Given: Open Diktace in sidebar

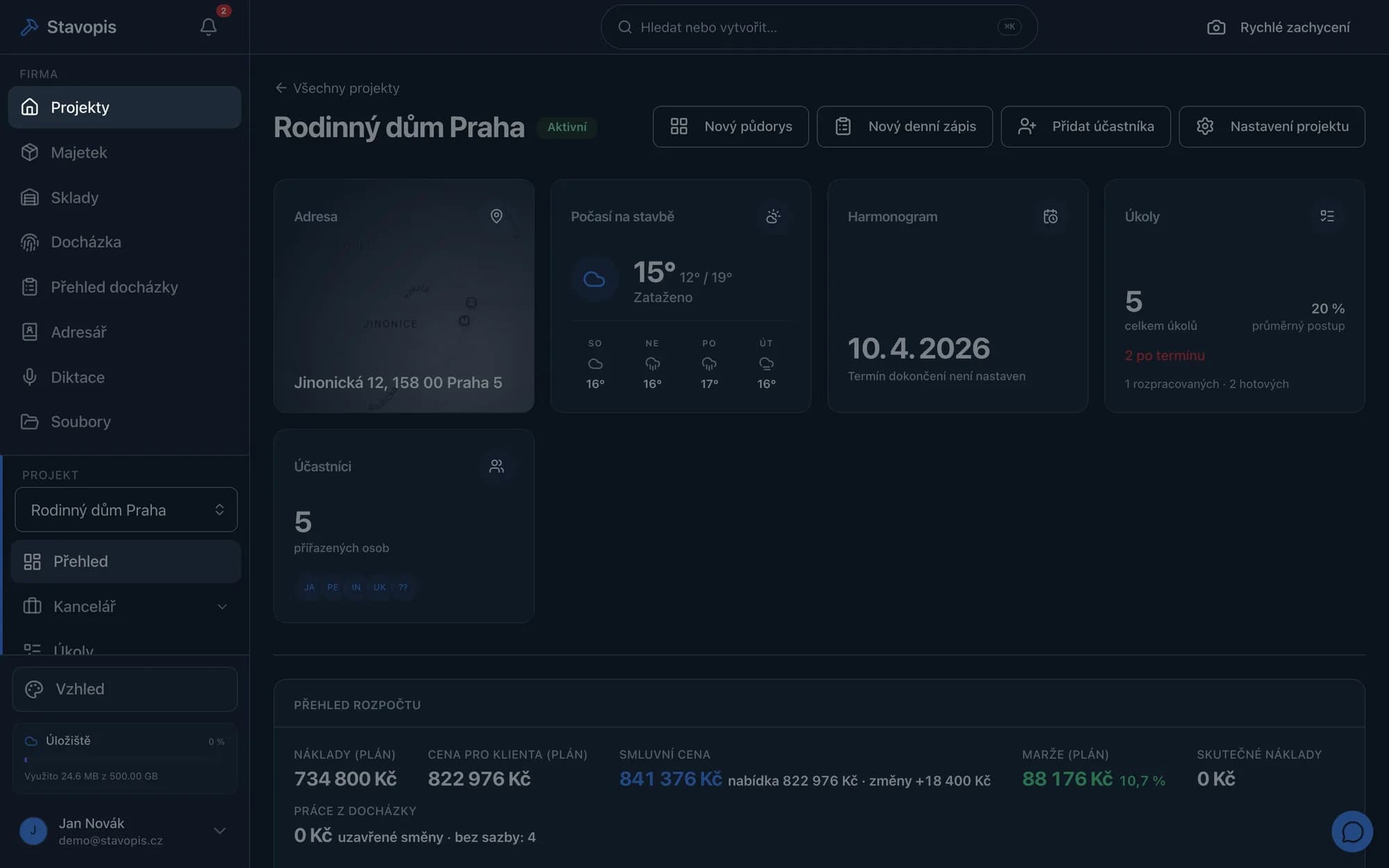Looking at the screenshot, I should coord(124,377).
